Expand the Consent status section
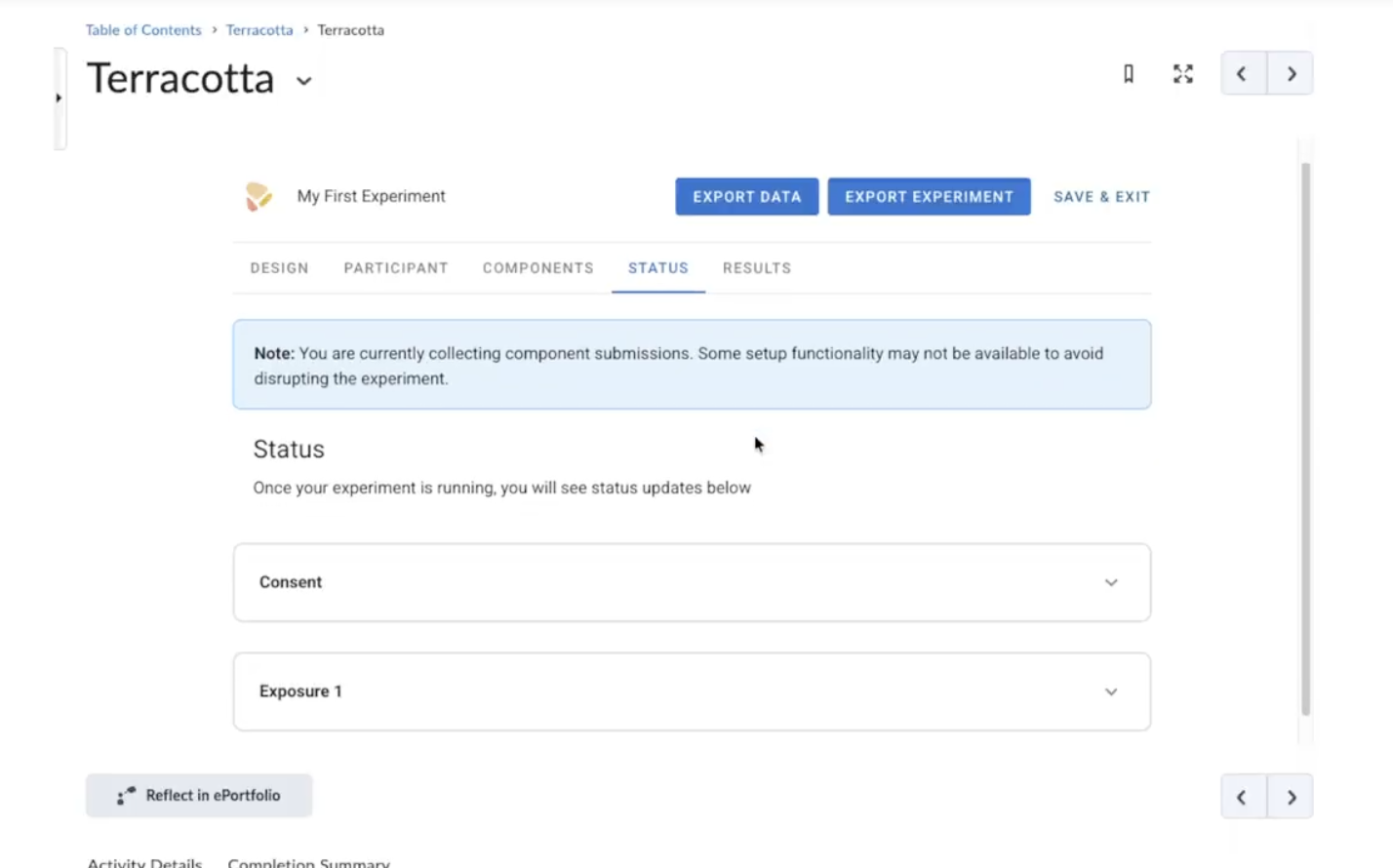Viewport: 1393px width, 868px height. click(x=692, y=582)
